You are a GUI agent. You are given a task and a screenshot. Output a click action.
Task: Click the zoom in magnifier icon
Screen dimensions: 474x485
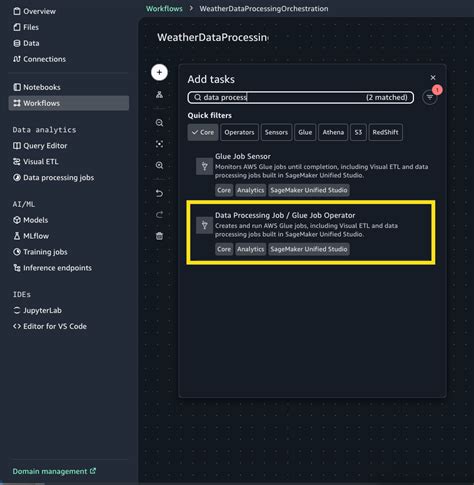159,165
